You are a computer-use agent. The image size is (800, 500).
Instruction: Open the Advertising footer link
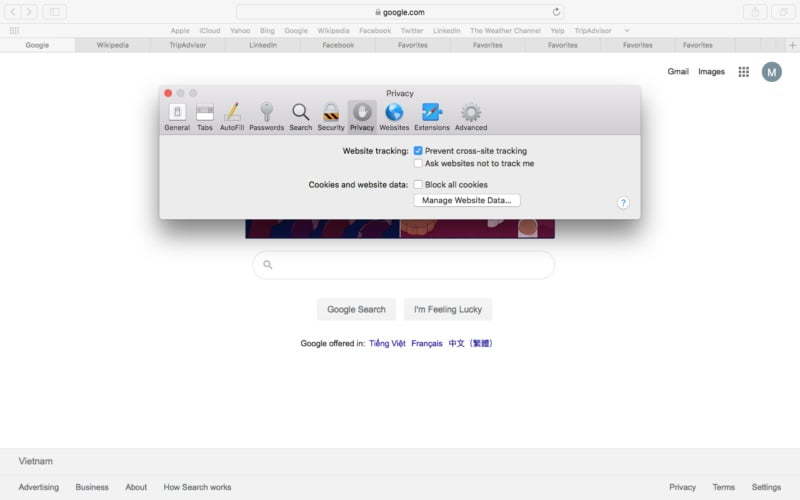39,487
